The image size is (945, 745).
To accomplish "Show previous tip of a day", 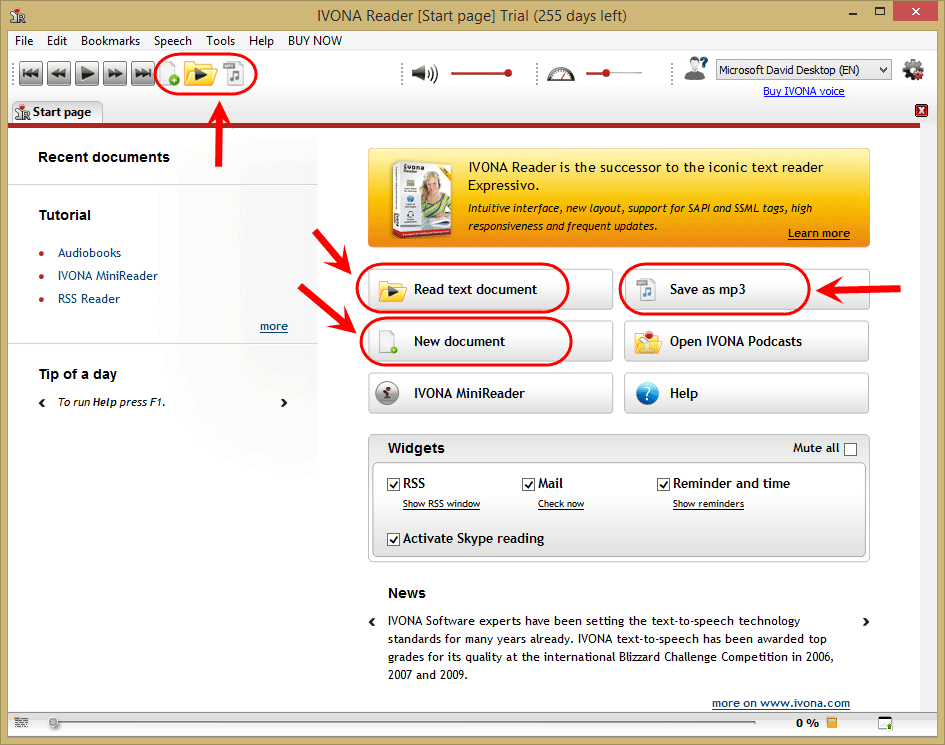I will [42, 403].
